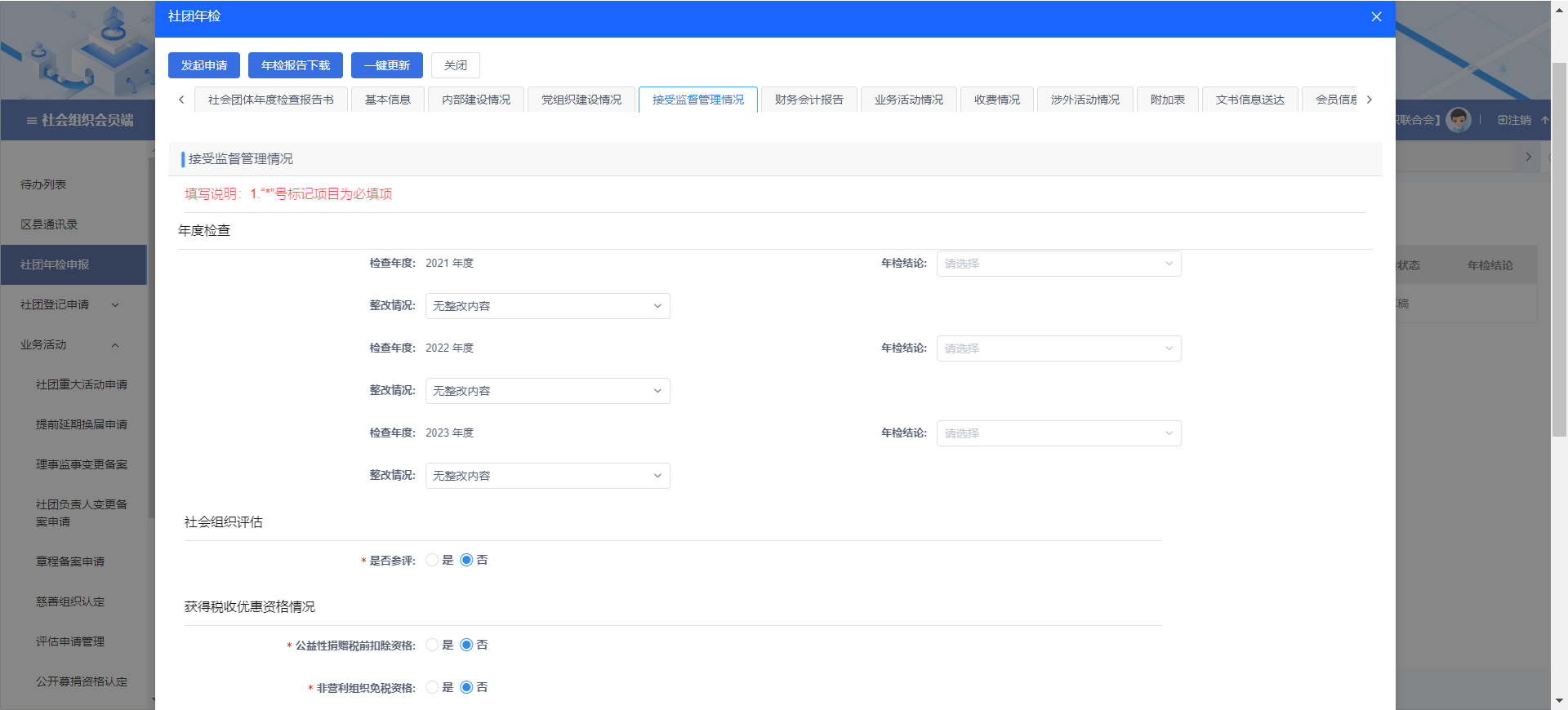This screenshot has height=710, width=1568.
Task: Switch to the 财务会计报告 tab
Action: (x=808, y=100)
